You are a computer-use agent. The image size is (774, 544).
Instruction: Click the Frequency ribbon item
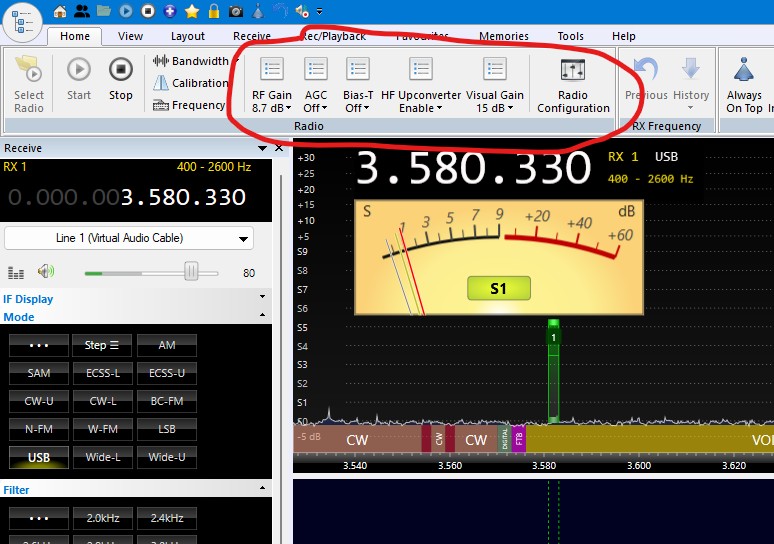click(x=189, y=105)
